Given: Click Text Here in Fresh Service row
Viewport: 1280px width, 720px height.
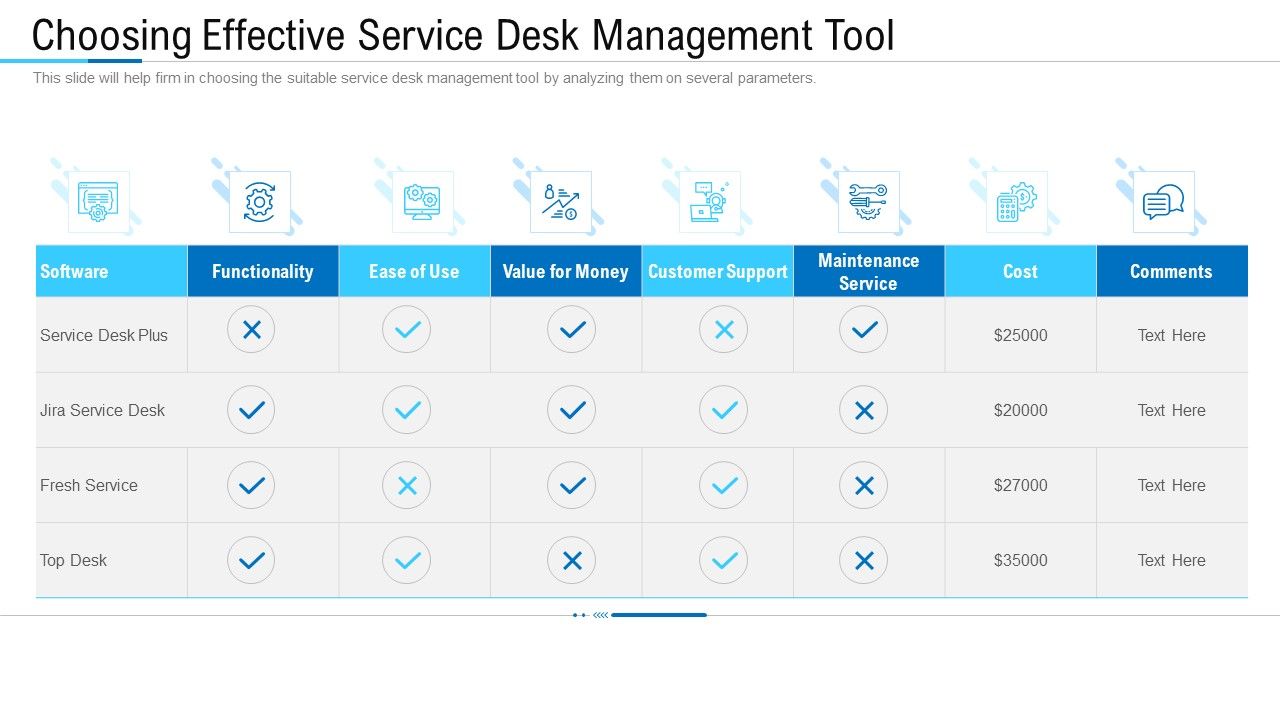Looking at the screenshot, I should (x=1172, y=485).
